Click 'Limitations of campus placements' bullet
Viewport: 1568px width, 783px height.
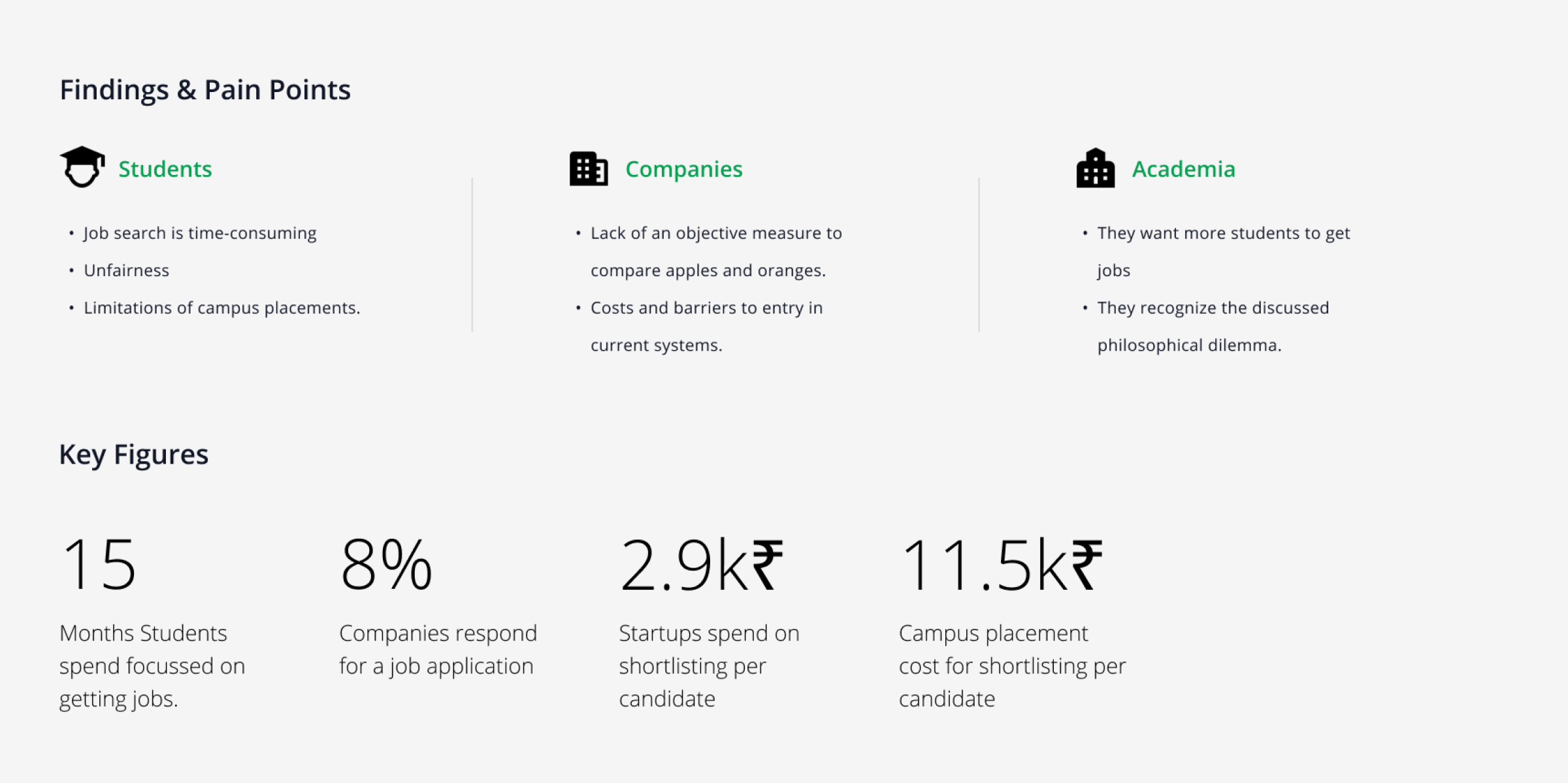tap(222, 308)
